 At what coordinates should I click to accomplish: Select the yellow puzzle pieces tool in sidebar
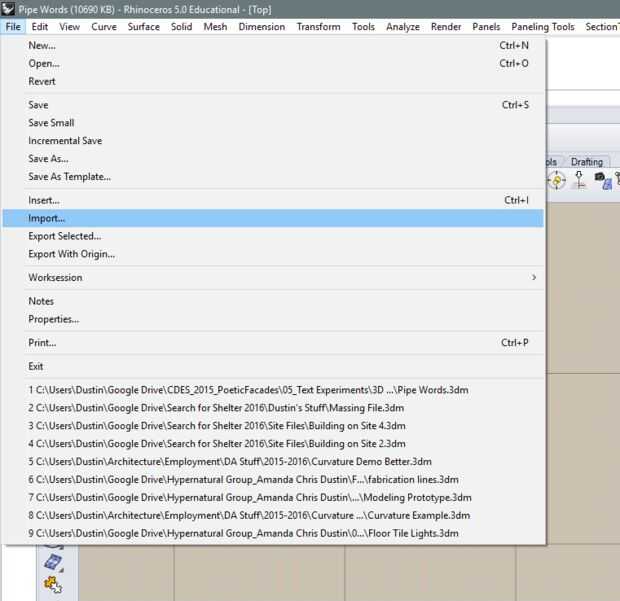click(53, 585)
